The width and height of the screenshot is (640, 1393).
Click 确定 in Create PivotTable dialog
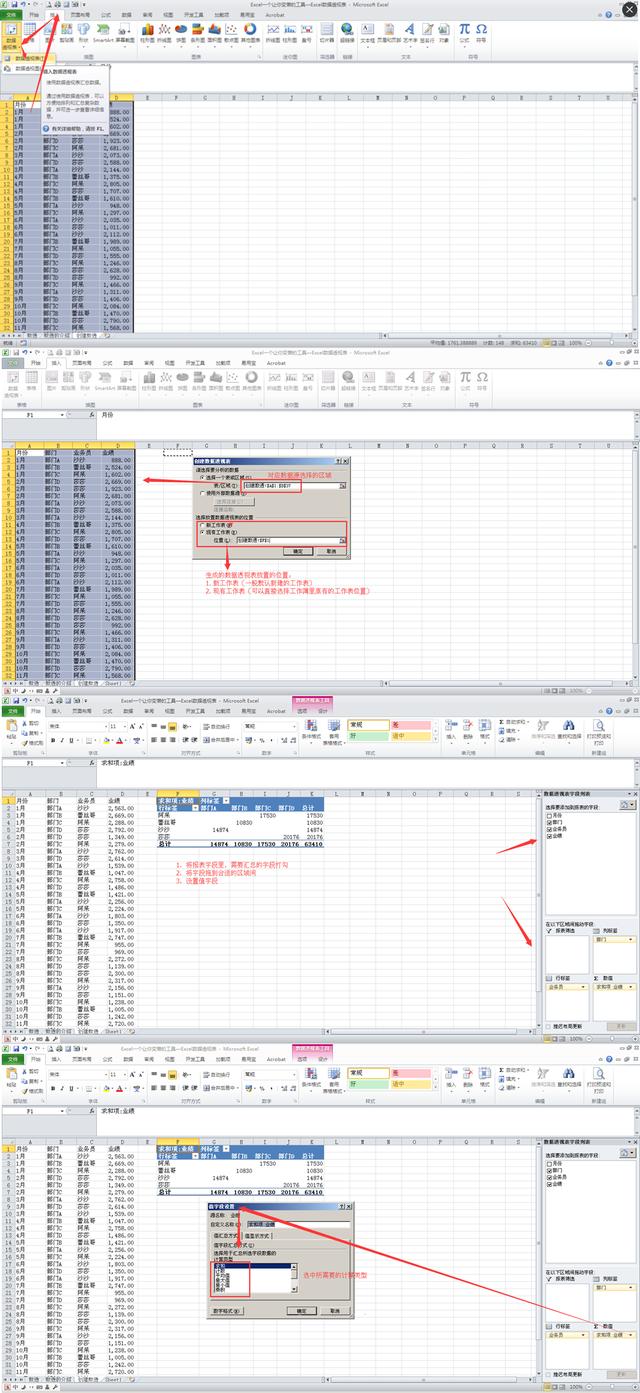point(297,551)
